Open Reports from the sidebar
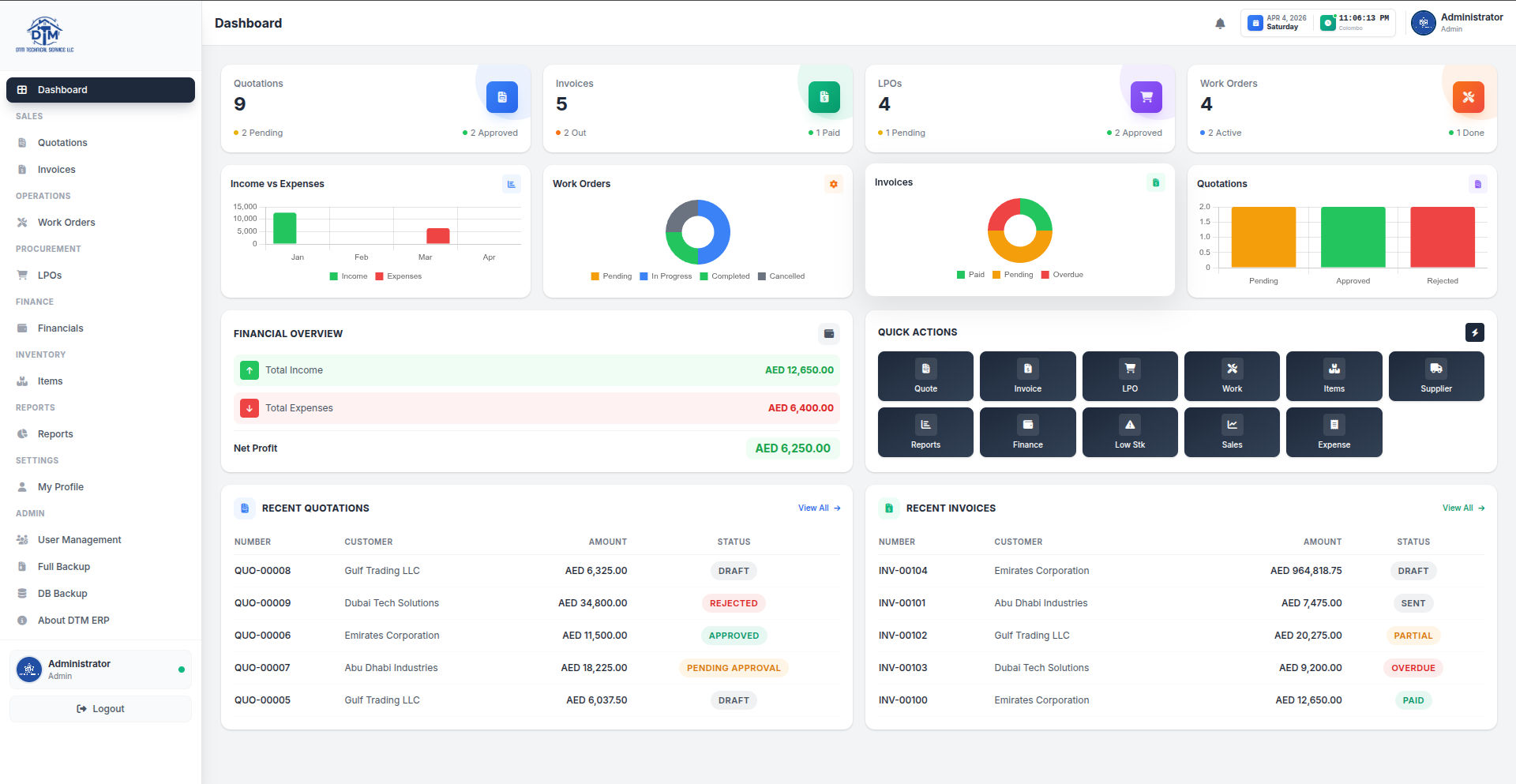 point(100,434)
